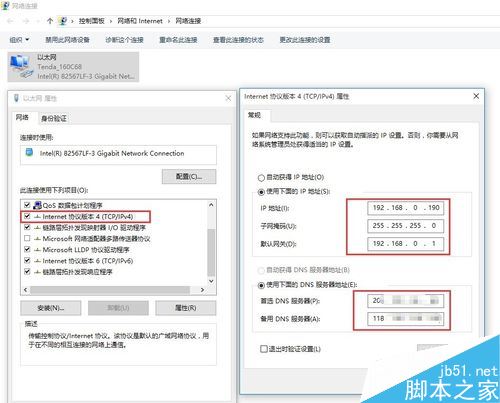This screenshot has height=403, width=500.
Task: Expand breadcrumb chevron after 网络和 Internet
Action: 169,21
